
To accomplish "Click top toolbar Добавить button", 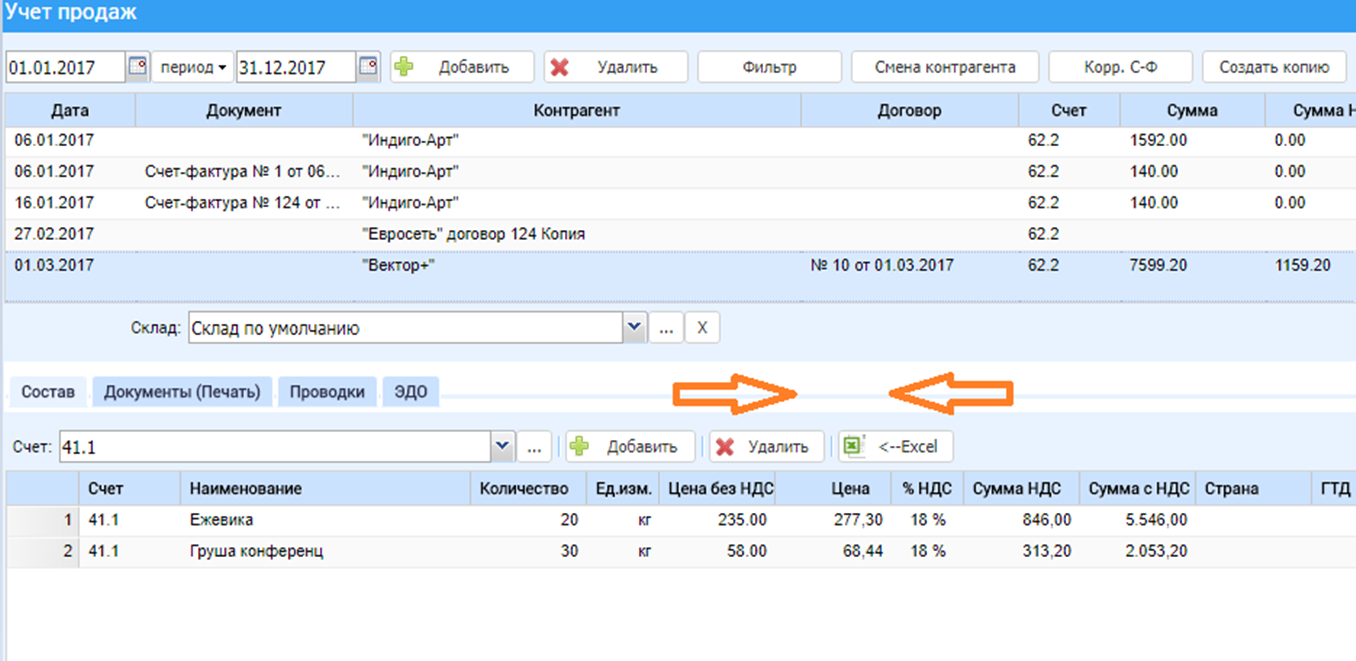I will [462, 67].
